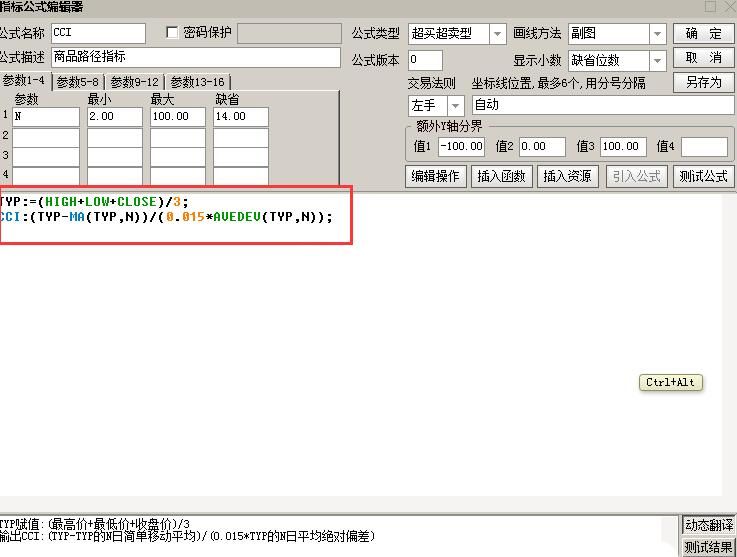Click the disabled password input field
Viewport: 737px width, 557px height.
click(x=290, y=33)
